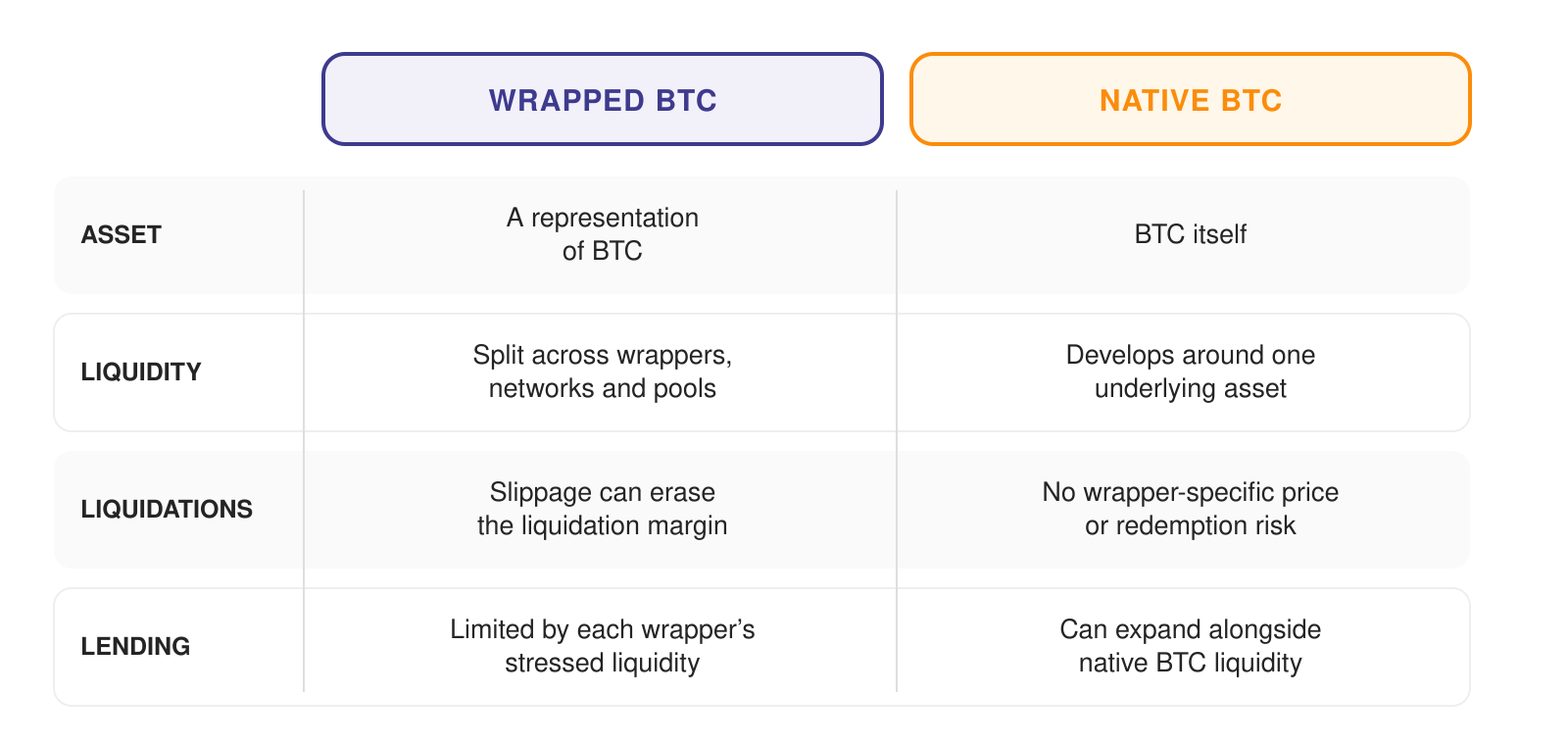Viewport: 1568px width, 745px height.
Task: Select the LENDING row label
Action: pyautogui.click(x=135, y=646)
